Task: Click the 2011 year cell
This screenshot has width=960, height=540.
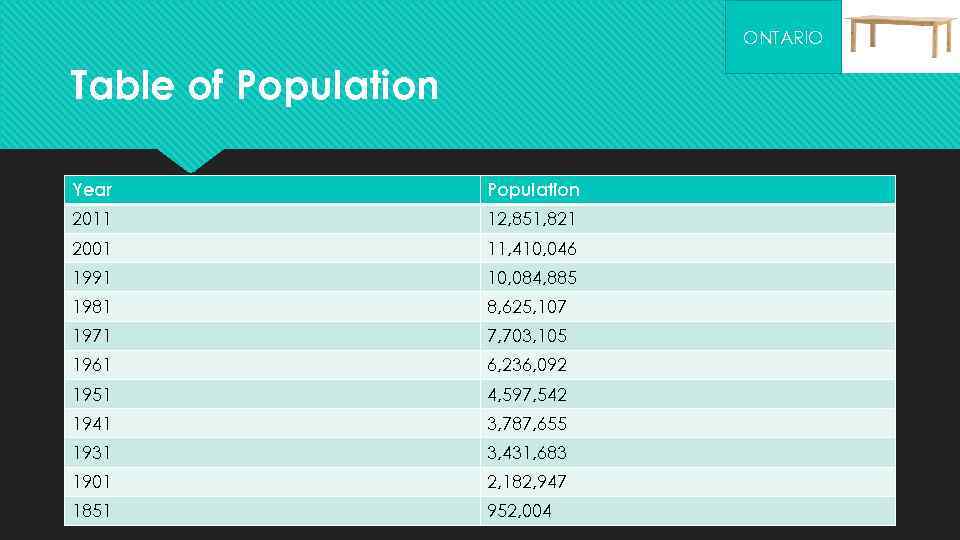Action: click(x=92, y=219)
